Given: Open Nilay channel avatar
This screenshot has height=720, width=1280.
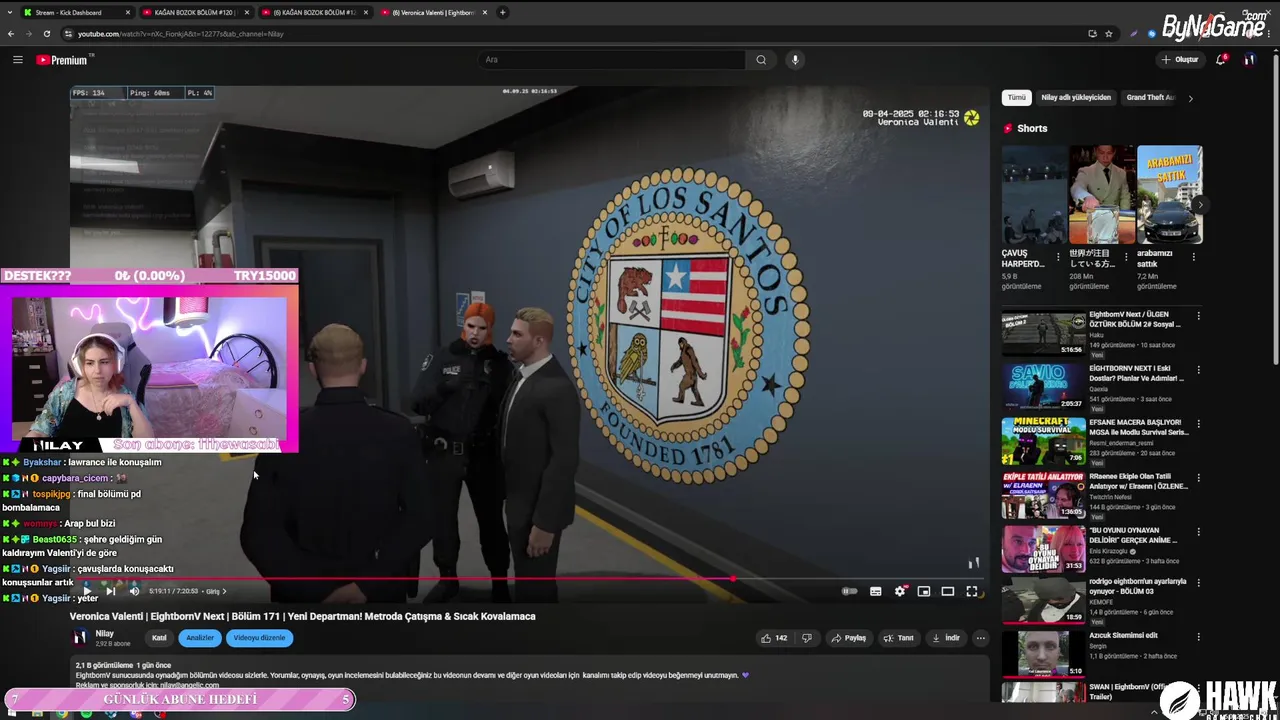Looking at the screenshot, I should pyautogui.click(x=80, y=638).
